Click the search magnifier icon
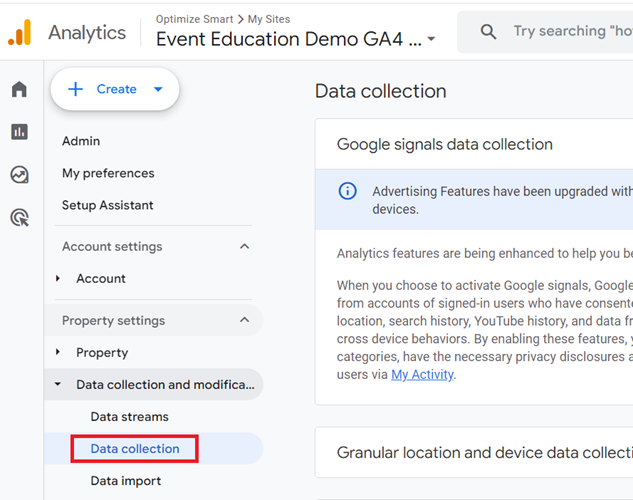This screenshot has height=500, width=633. [488, 31]
